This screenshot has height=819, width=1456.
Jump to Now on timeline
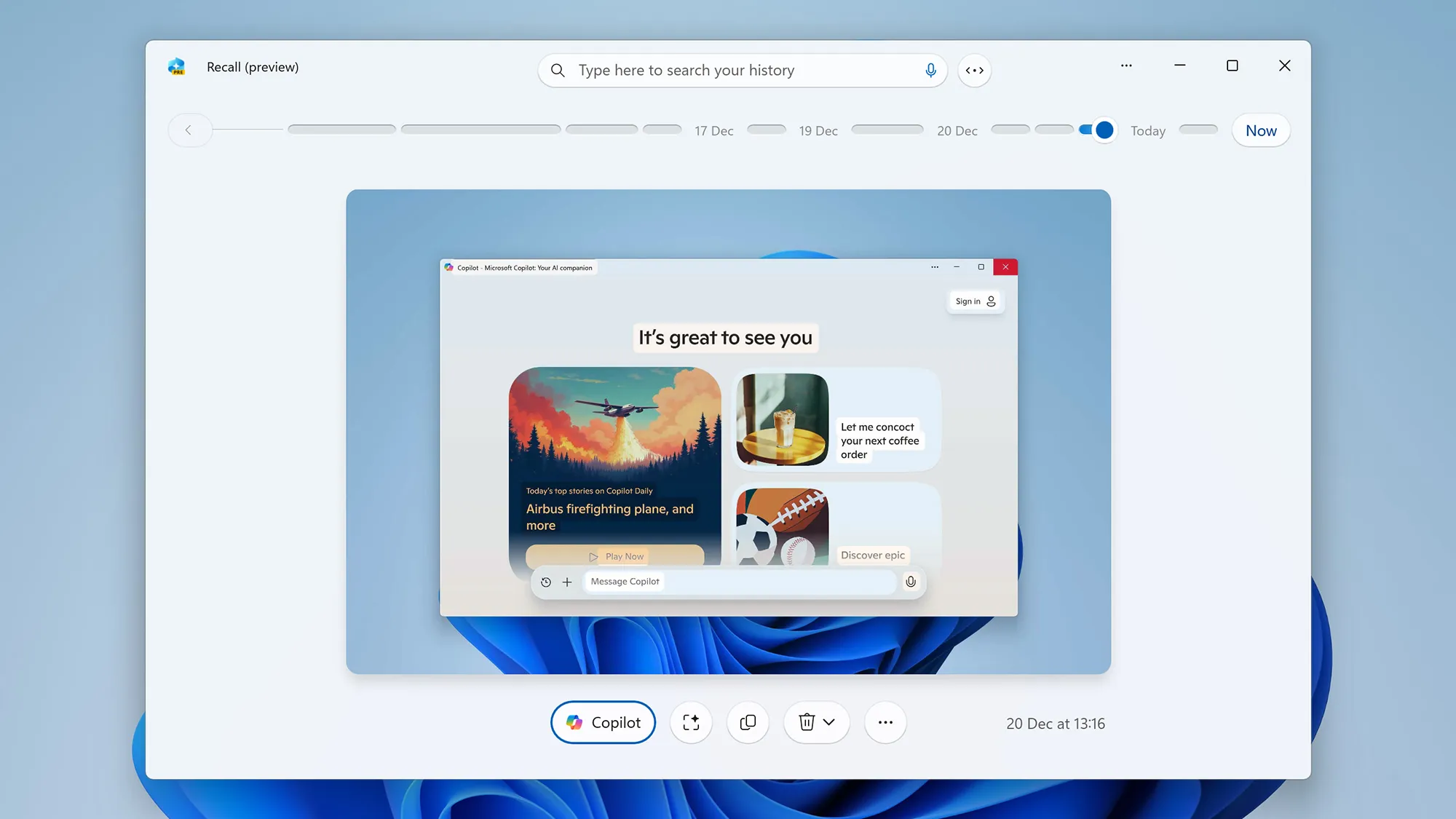tap(1261, 130)
